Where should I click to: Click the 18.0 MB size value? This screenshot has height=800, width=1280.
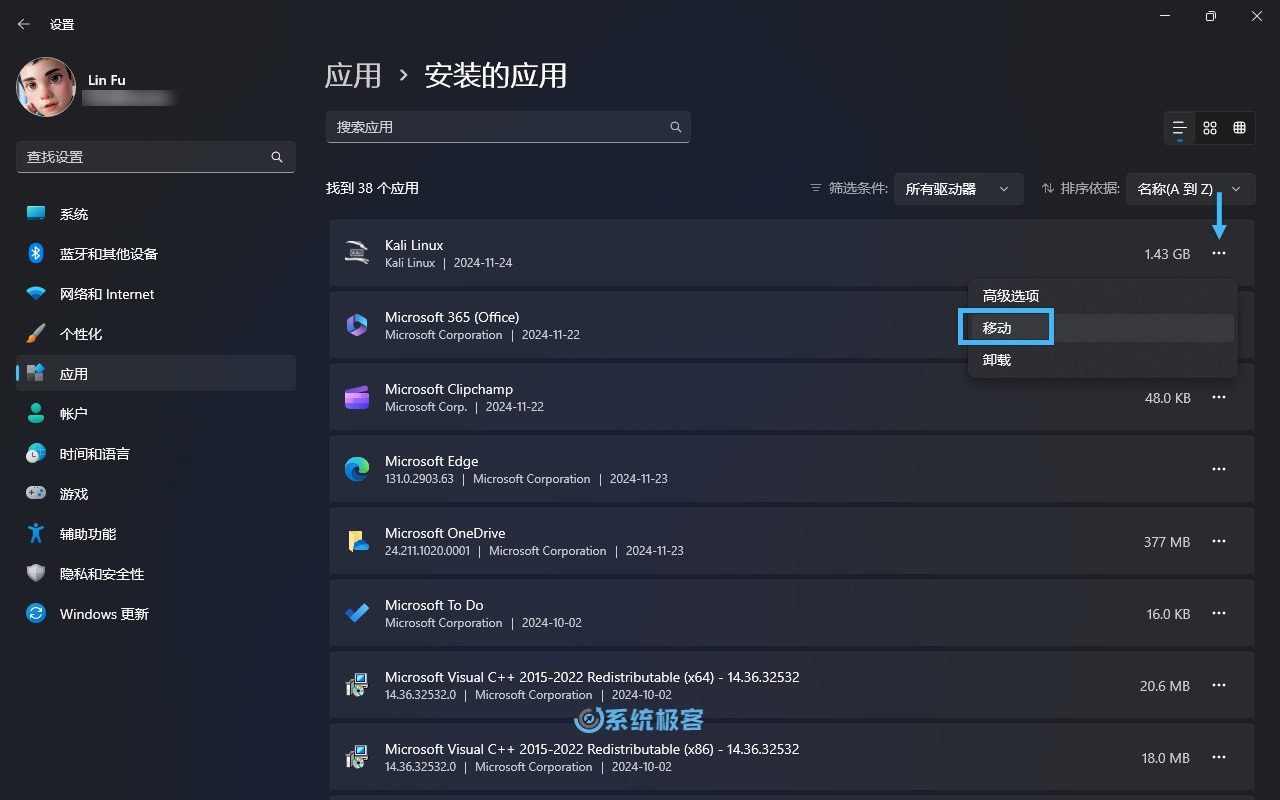(1166, 758)
